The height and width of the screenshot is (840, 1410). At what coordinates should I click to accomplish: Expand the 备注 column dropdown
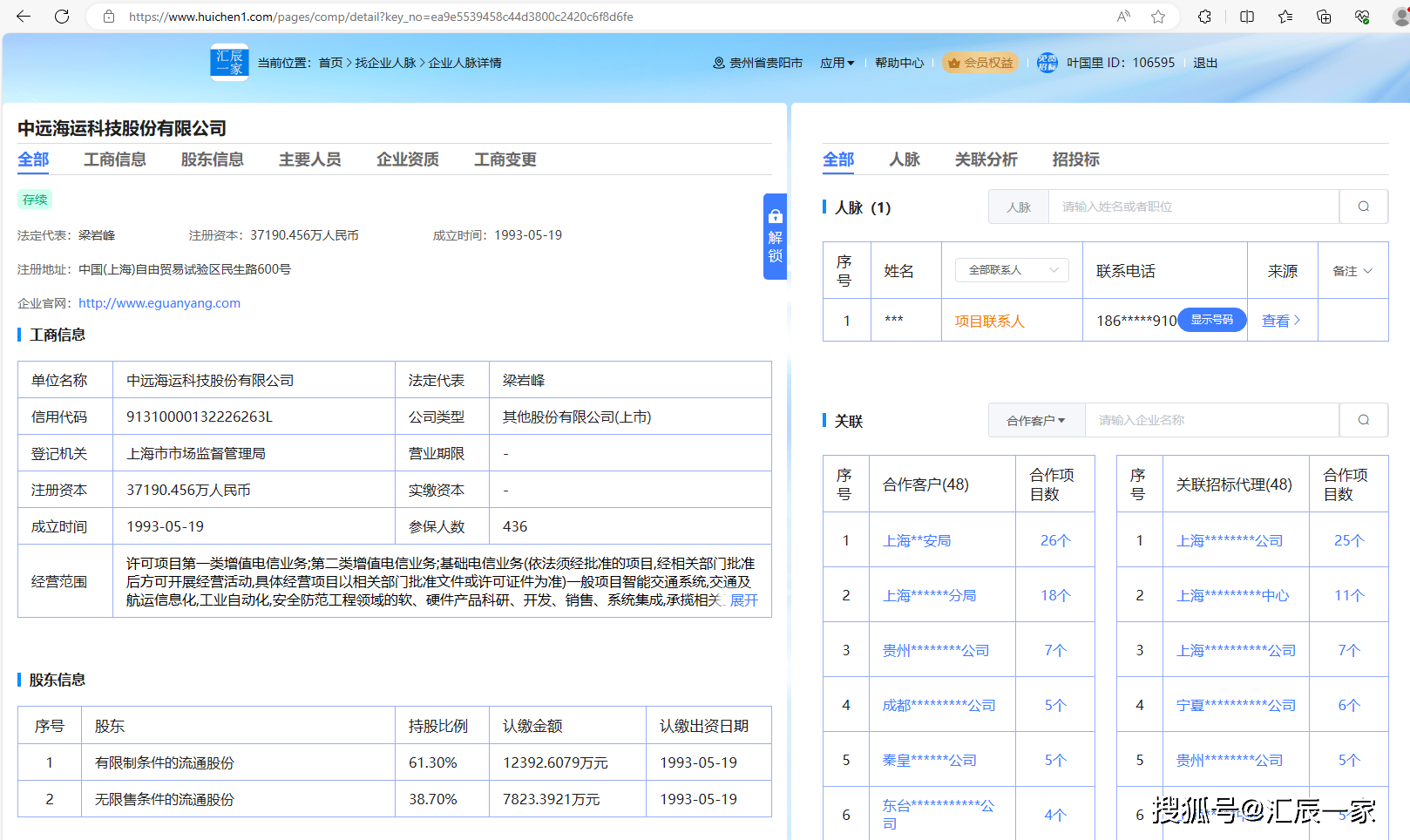[x=1352, y=271]
